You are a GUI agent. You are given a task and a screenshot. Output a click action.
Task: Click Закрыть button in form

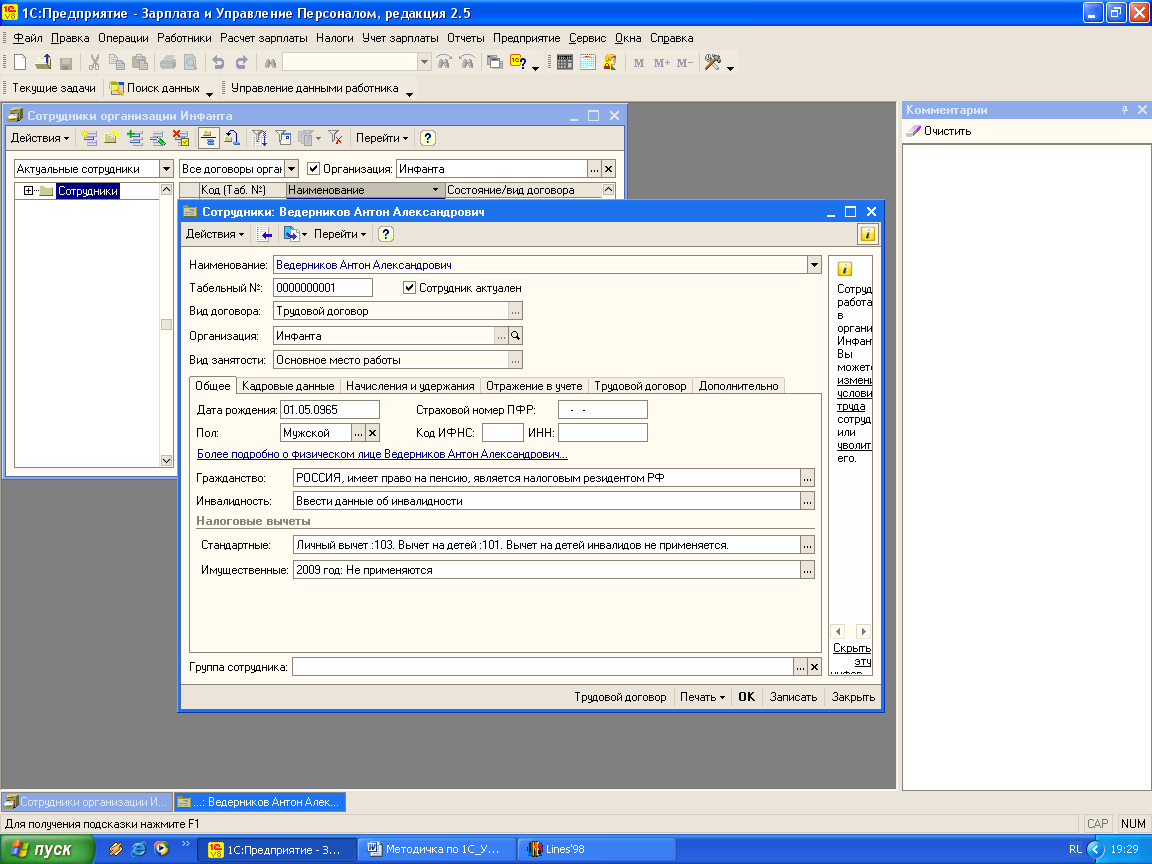click(853, 697)
